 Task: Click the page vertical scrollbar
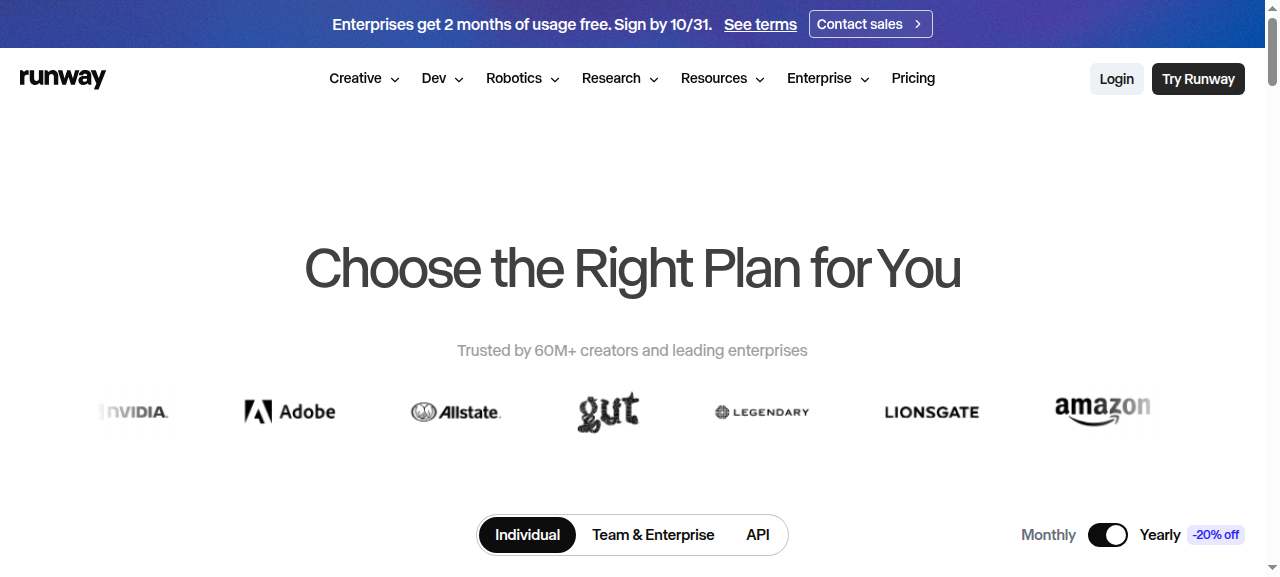[x=1273, y=288]
